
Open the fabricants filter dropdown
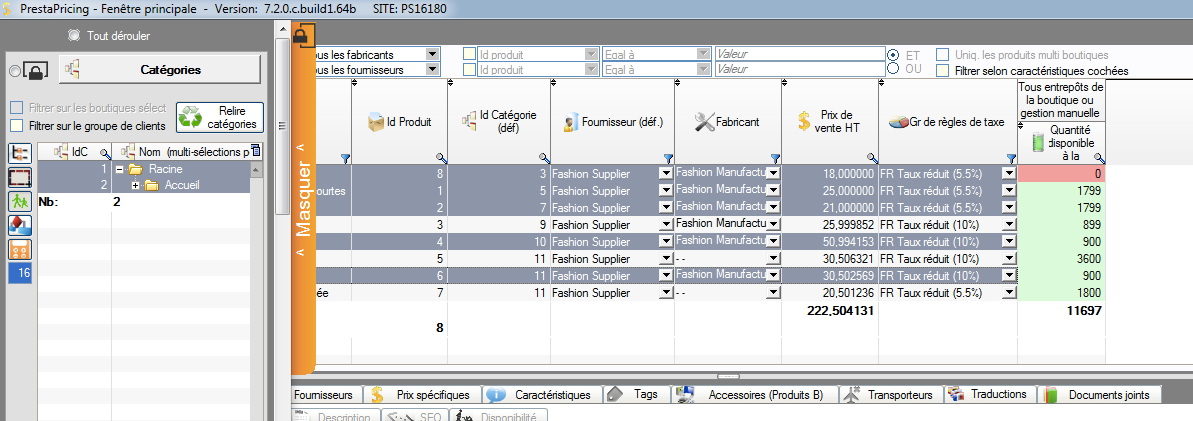pos(432,54)
